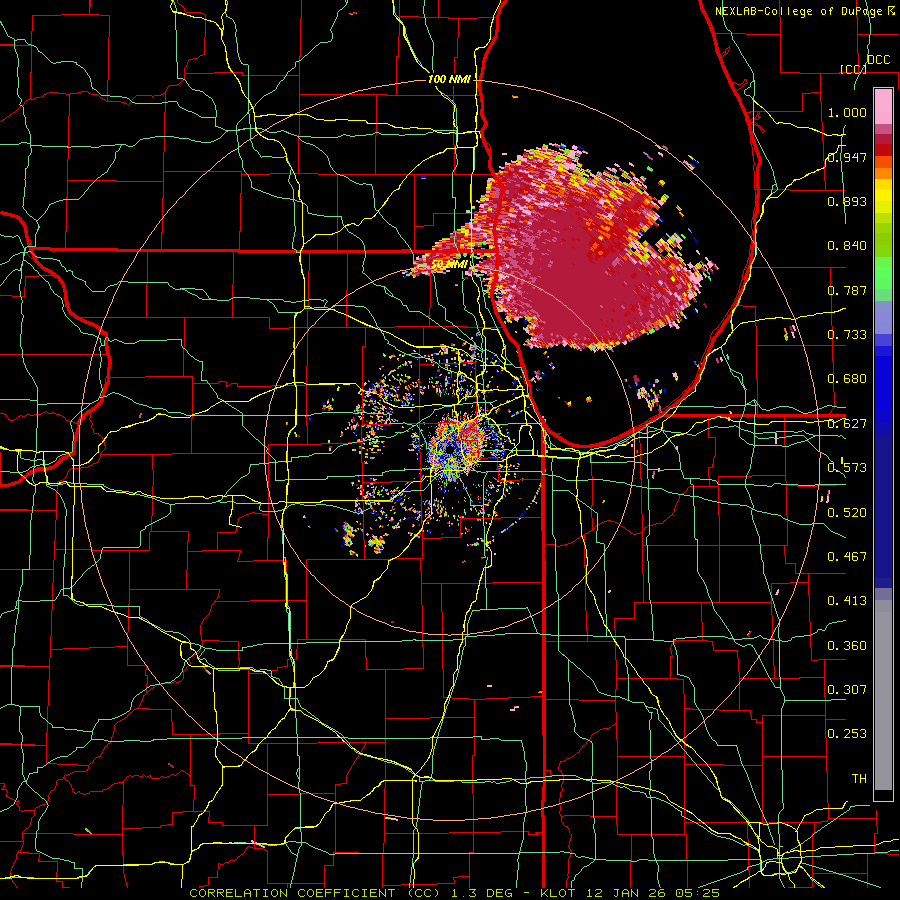This screenshot has width=900, height=900.
Task: Click the 0.733 scale value
Action: click(847, 335)
